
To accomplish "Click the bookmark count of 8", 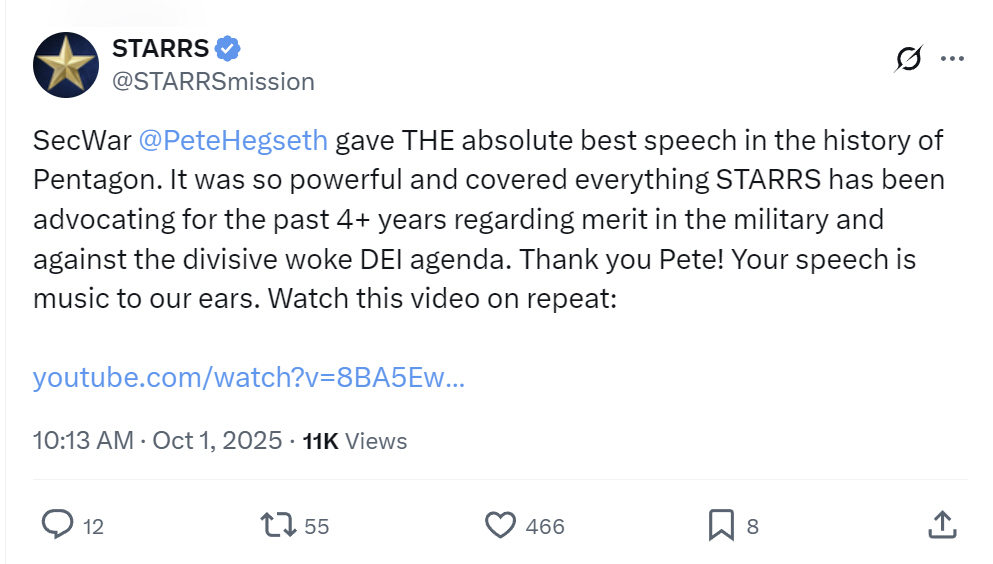I will click(x=752, y=526).
